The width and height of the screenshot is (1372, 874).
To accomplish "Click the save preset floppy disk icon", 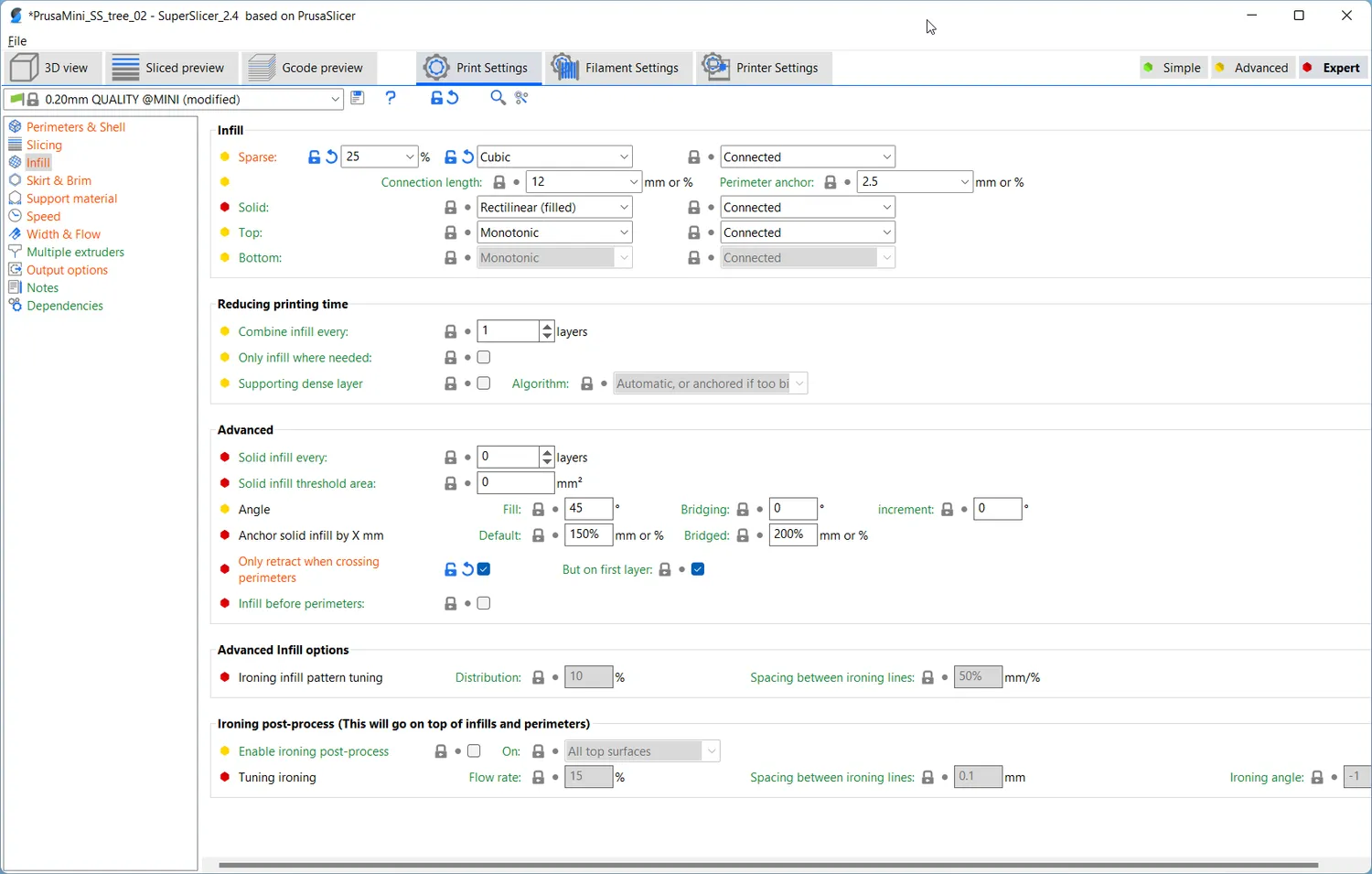I will (358, 98).
